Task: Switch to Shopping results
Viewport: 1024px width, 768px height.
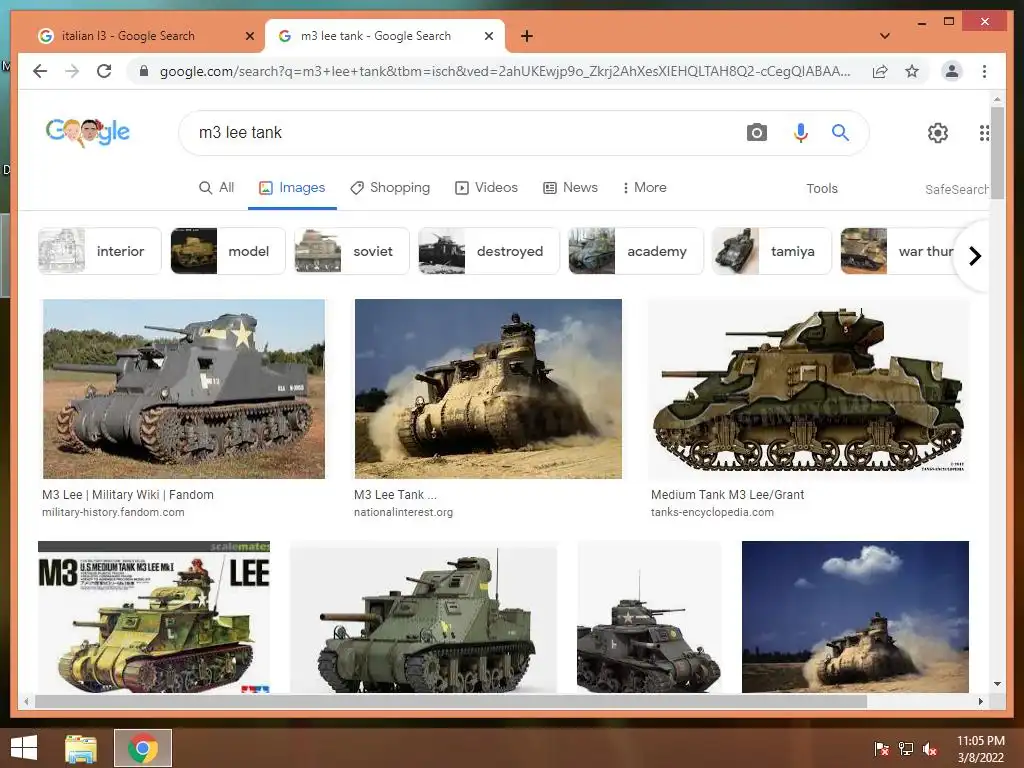Action: [x=390, y=188]
